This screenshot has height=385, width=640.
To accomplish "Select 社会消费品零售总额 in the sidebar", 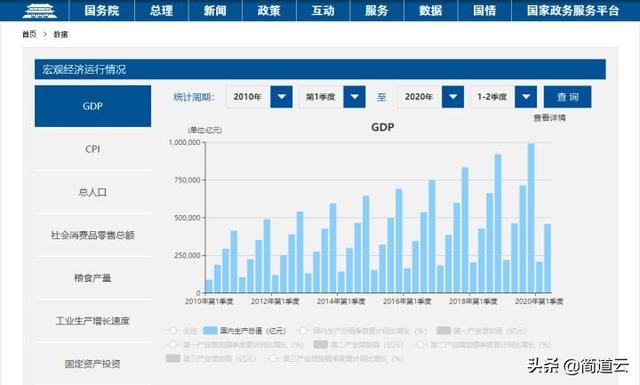I will 93,235.
